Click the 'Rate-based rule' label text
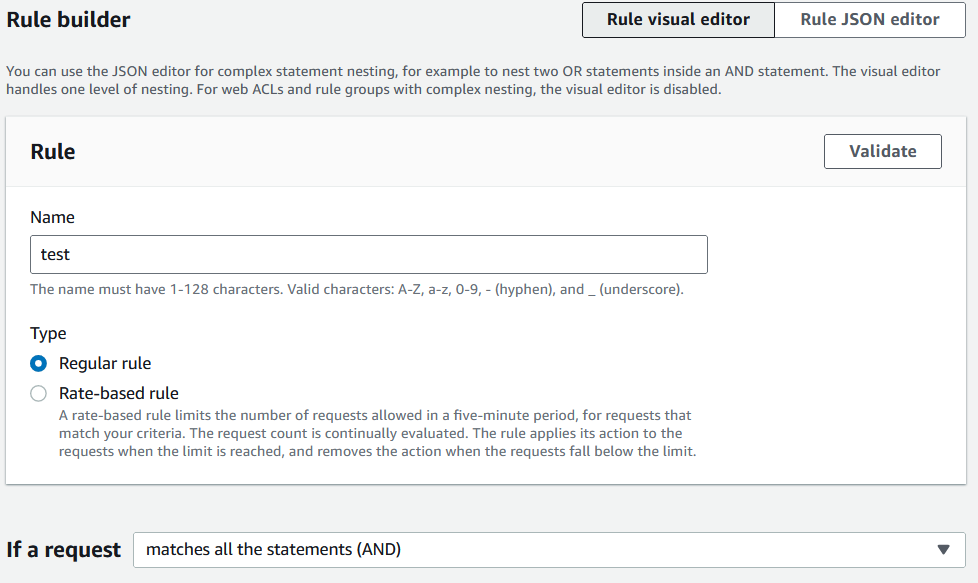Viewport: 978px width, 583px height. 119,393
